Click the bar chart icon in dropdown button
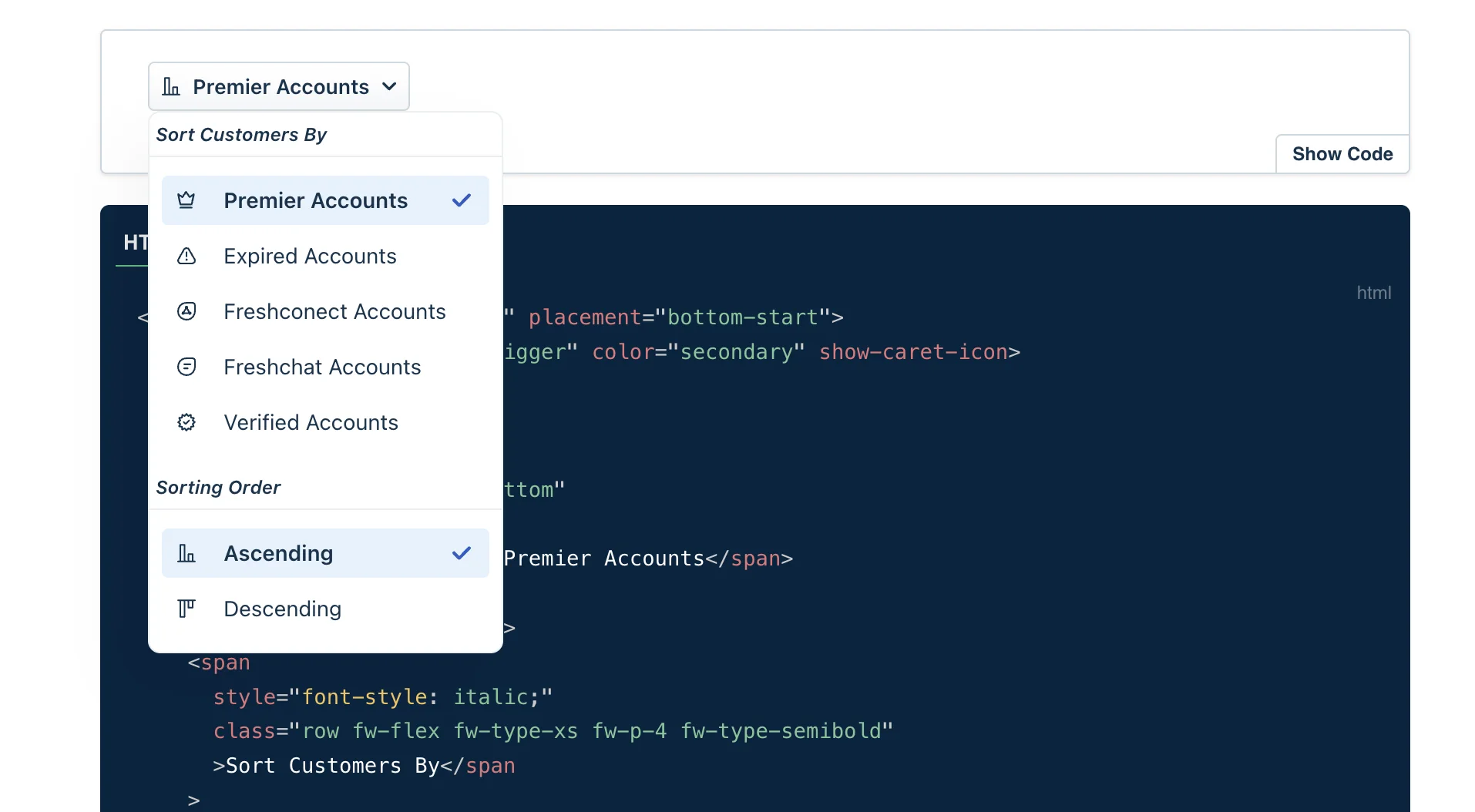Viewport: 1475px width, 812px height. point(170,86)
